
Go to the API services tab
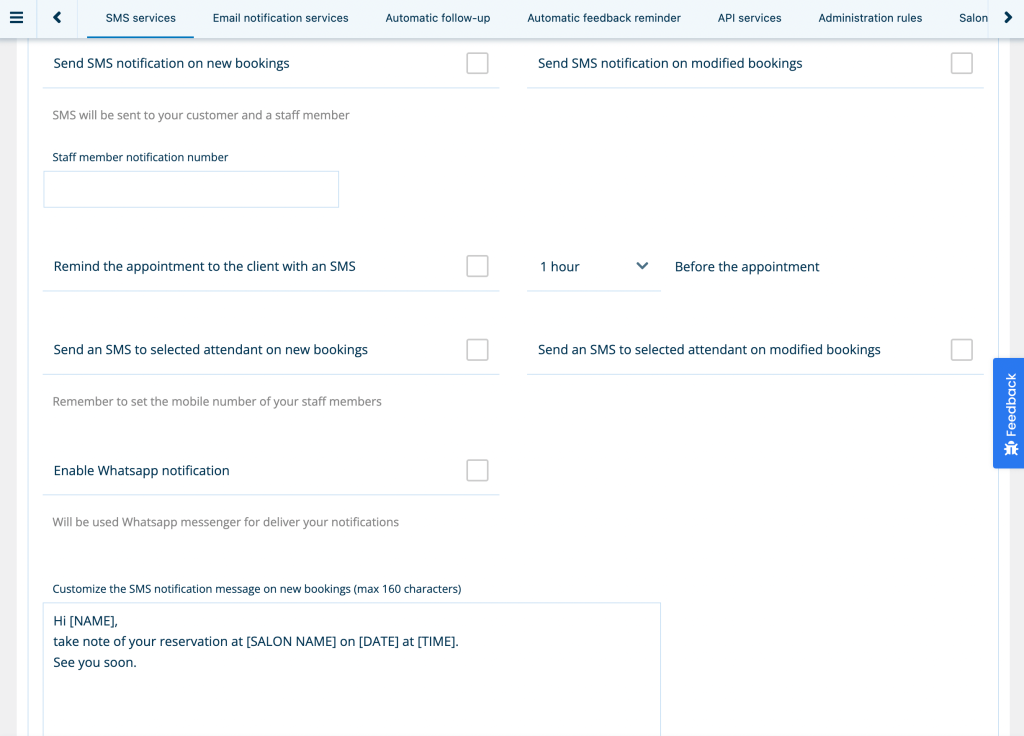pos(749,18)
